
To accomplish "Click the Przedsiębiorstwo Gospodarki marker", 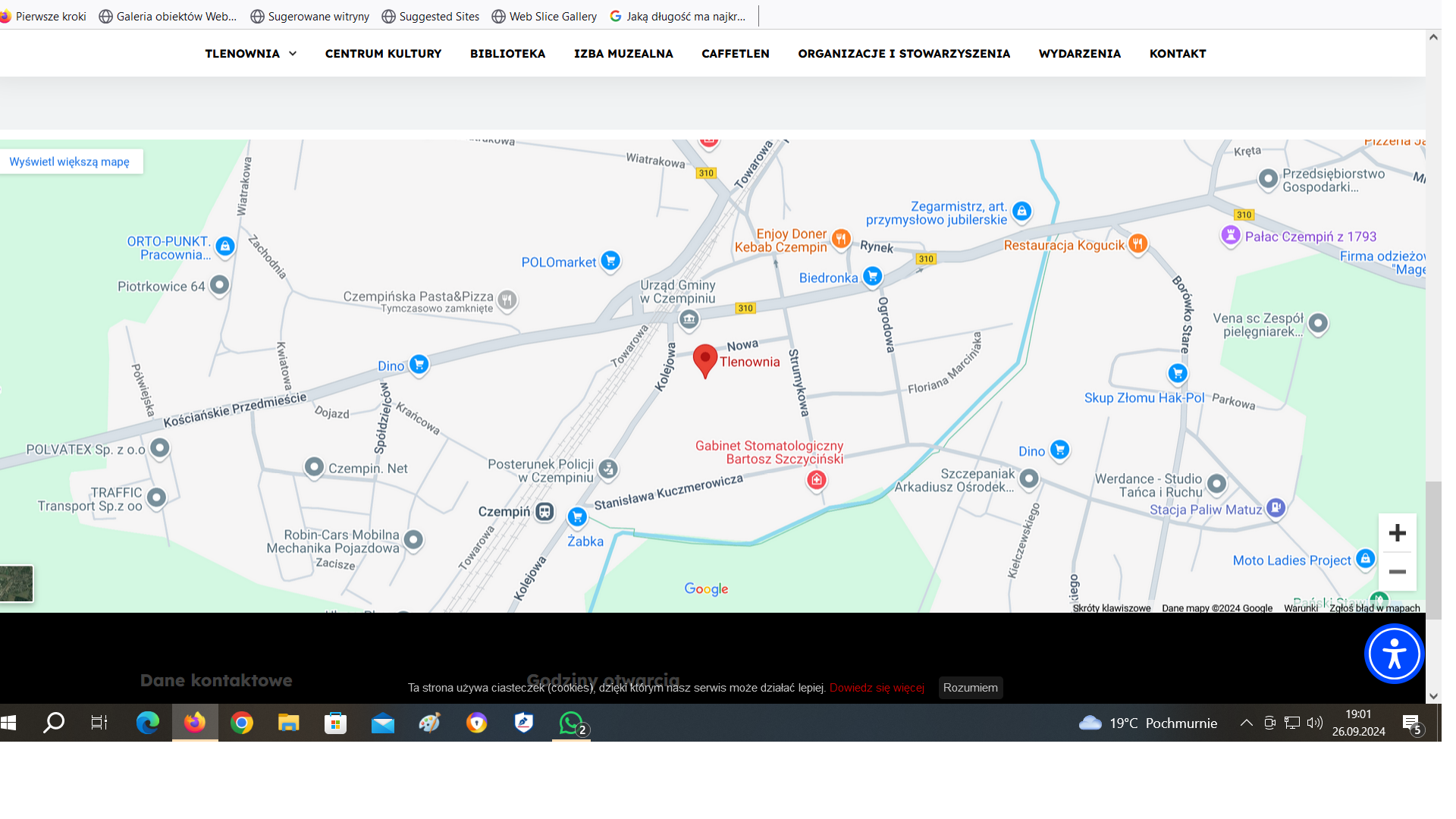I will pyautogui.click(x=1268, y=179).
